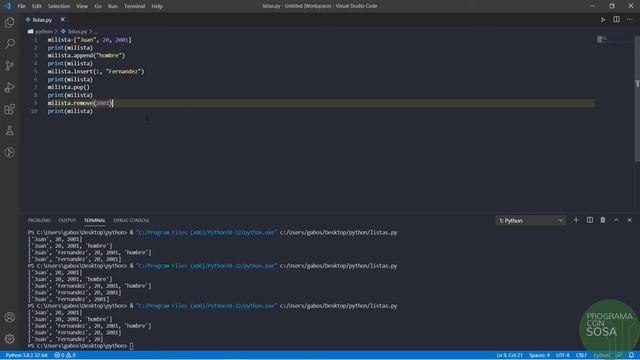Click line number 10 in gutter

(x=34, y=111)
